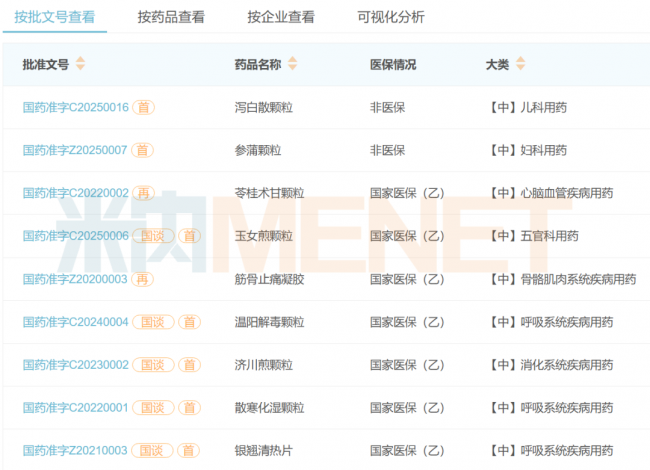Open approval link 国药准字C20250016
Image resolution: width=650 pixels, height=470 pixels.
76,107
